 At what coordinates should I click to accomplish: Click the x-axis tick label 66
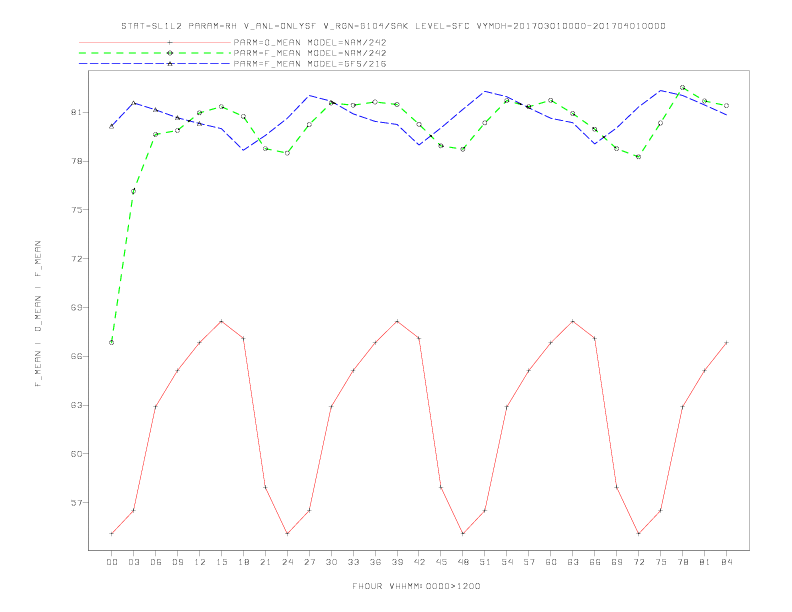pyautogui.click(x=595, y=562)
